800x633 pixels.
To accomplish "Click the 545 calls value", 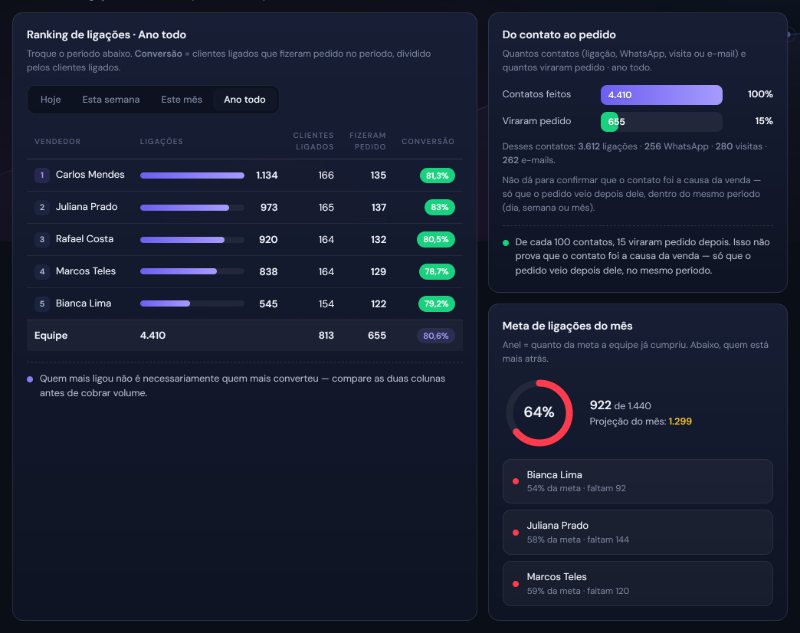I will click(268, 304).
